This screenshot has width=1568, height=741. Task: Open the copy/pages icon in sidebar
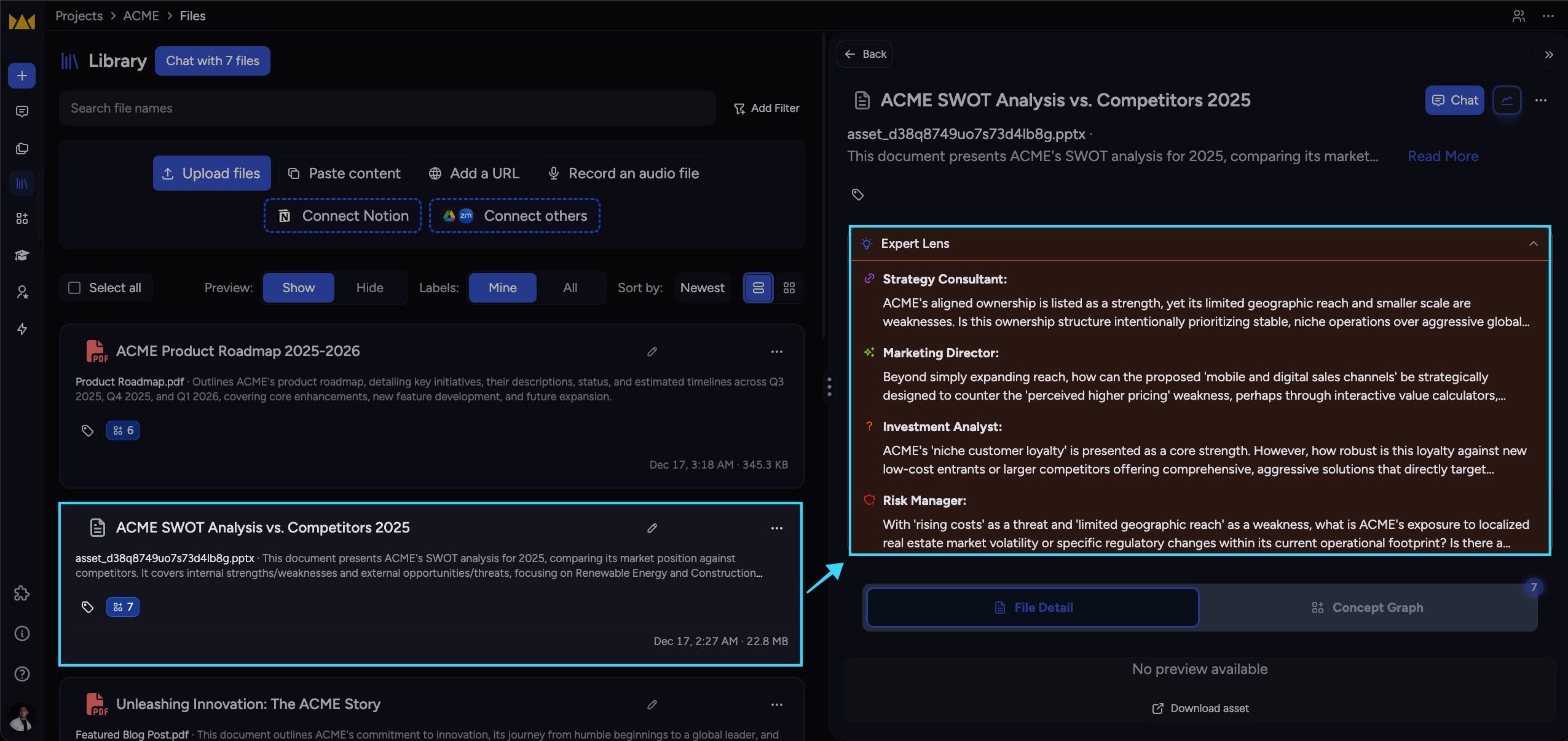point(22,148)
